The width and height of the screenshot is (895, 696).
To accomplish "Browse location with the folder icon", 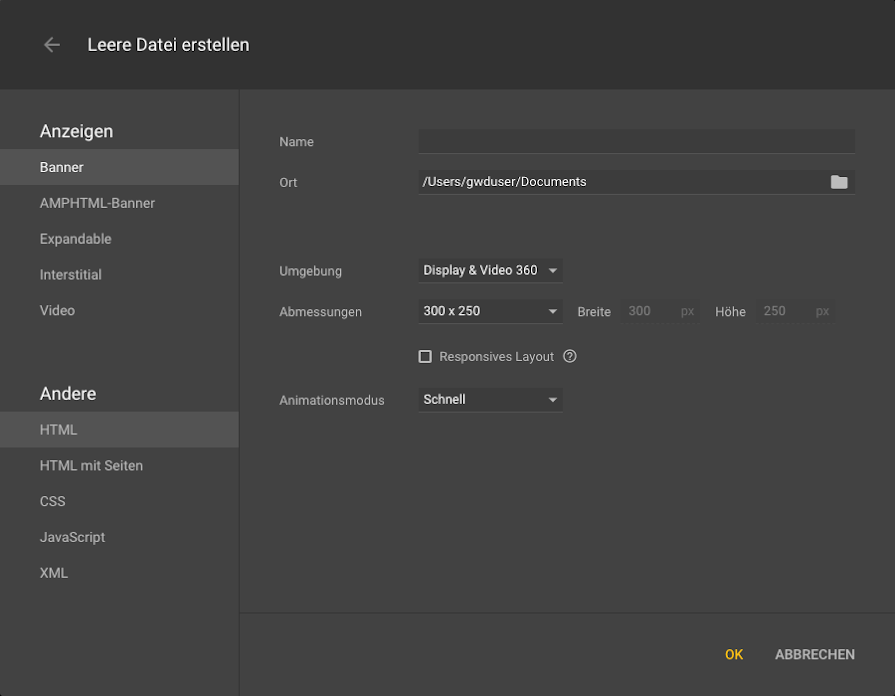I will click(x=838, y=182).
